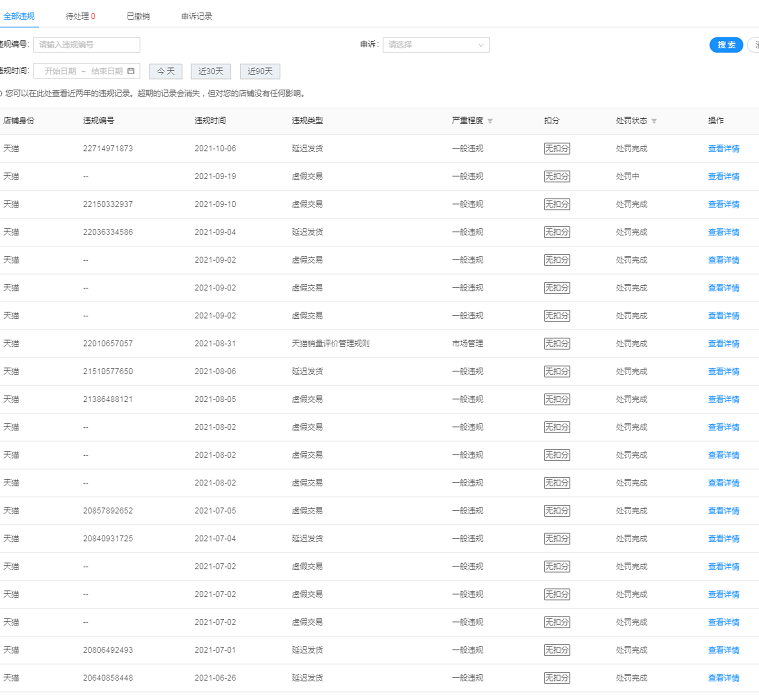View details of violation 20840931725

pos(724,539)
